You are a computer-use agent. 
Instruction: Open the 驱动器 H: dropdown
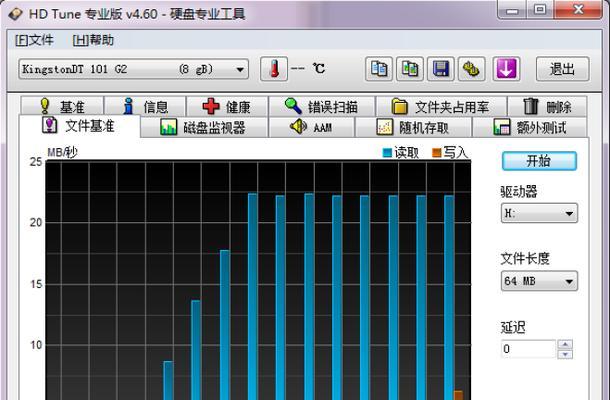(x=539, y=213)
